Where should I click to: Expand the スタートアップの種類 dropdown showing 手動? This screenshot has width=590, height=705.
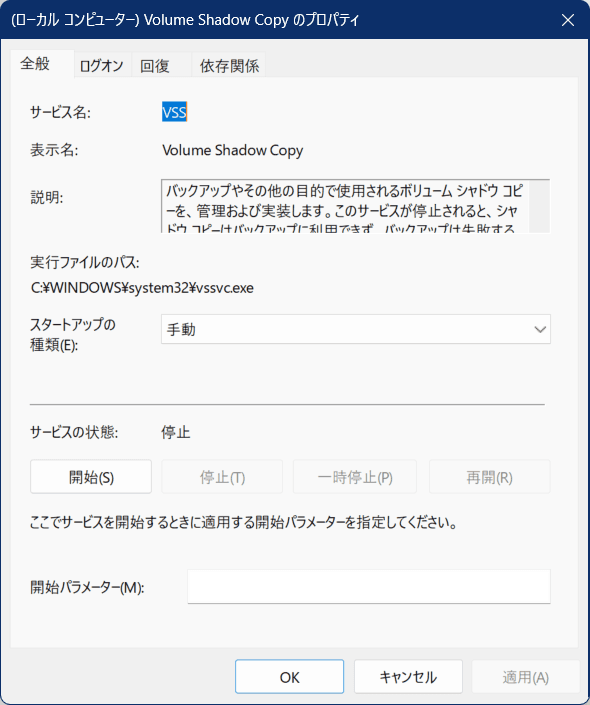point(356,330)
